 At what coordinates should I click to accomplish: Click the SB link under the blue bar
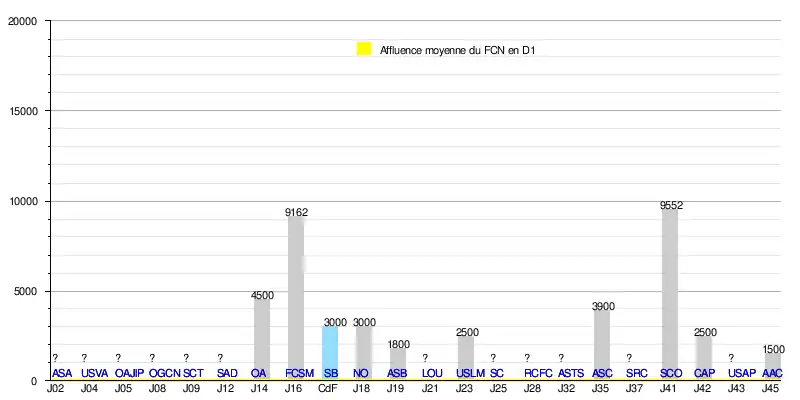(331, 373)
